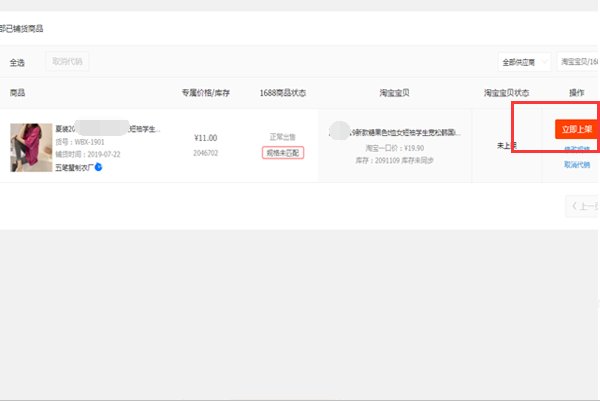Click the 商品 column header

[x=17, y=93]
